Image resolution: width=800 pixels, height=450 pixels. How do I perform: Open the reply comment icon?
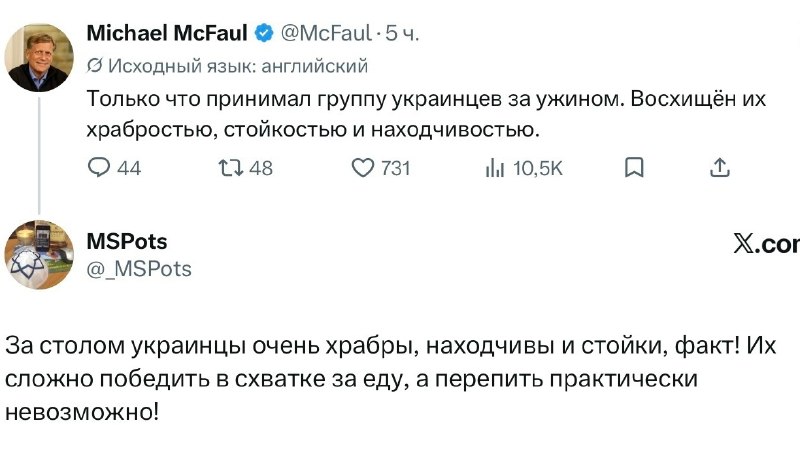coord(98,167)
